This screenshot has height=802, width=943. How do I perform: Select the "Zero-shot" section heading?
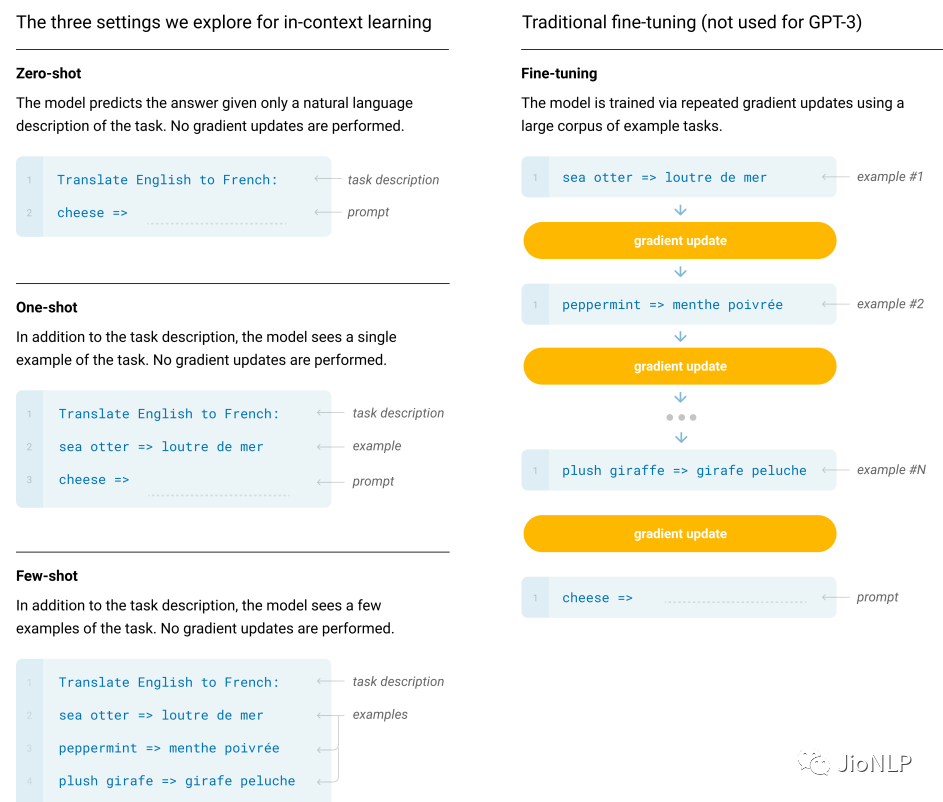click(x=49, y=74)
